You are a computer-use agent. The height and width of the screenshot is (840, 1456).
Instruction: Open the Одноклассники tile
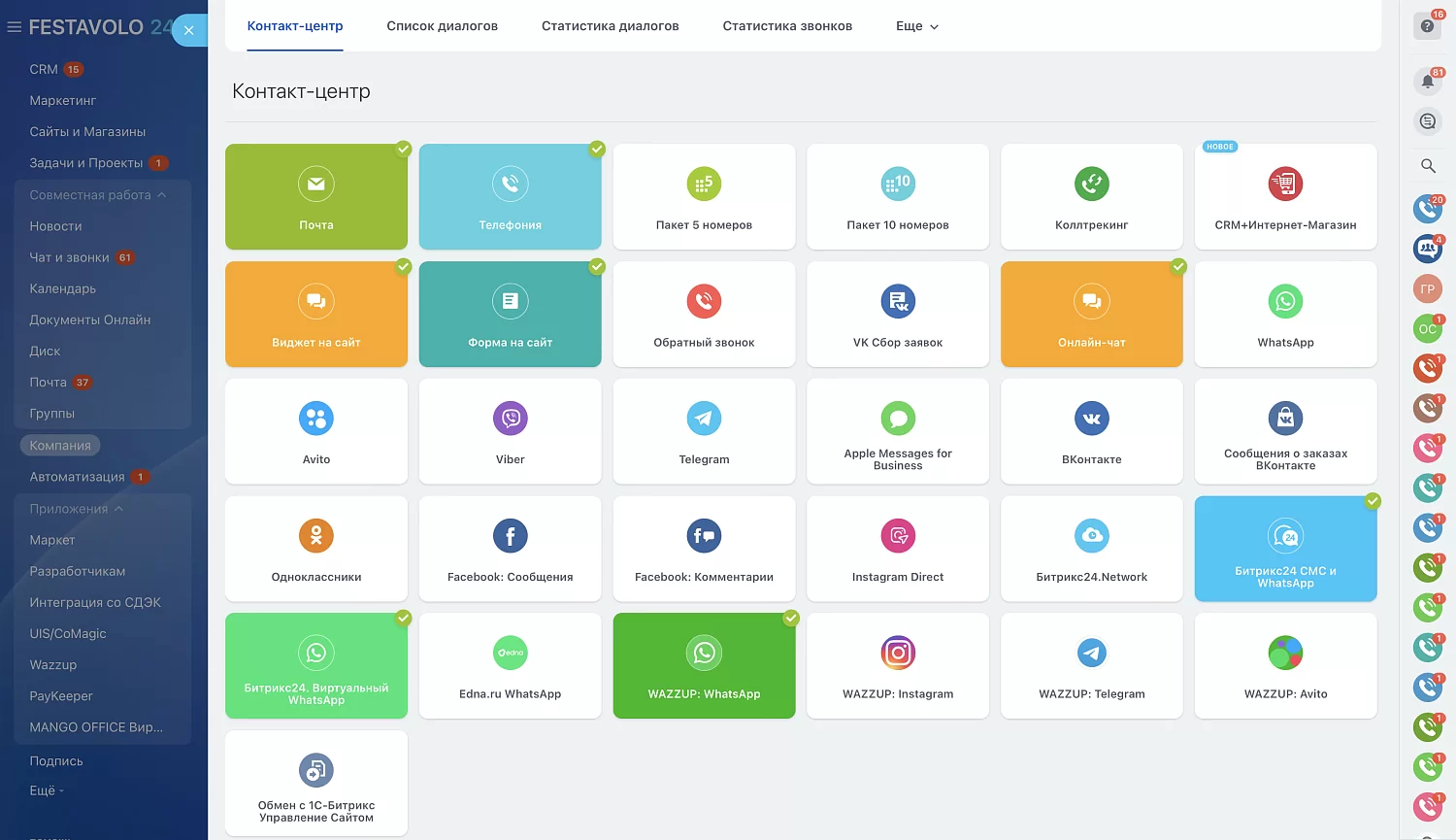pyautogui.click(x=316, y=549)
